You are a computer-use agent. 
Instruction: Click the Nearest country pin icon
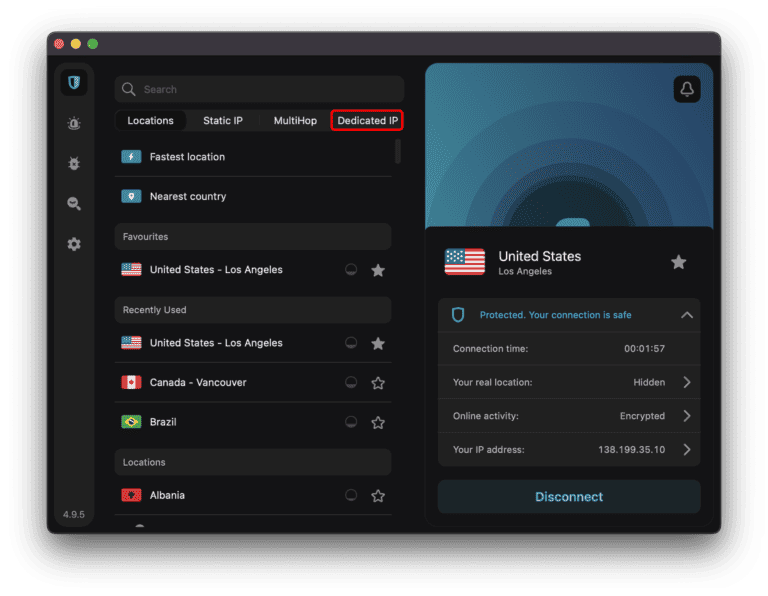coord(131,196)
